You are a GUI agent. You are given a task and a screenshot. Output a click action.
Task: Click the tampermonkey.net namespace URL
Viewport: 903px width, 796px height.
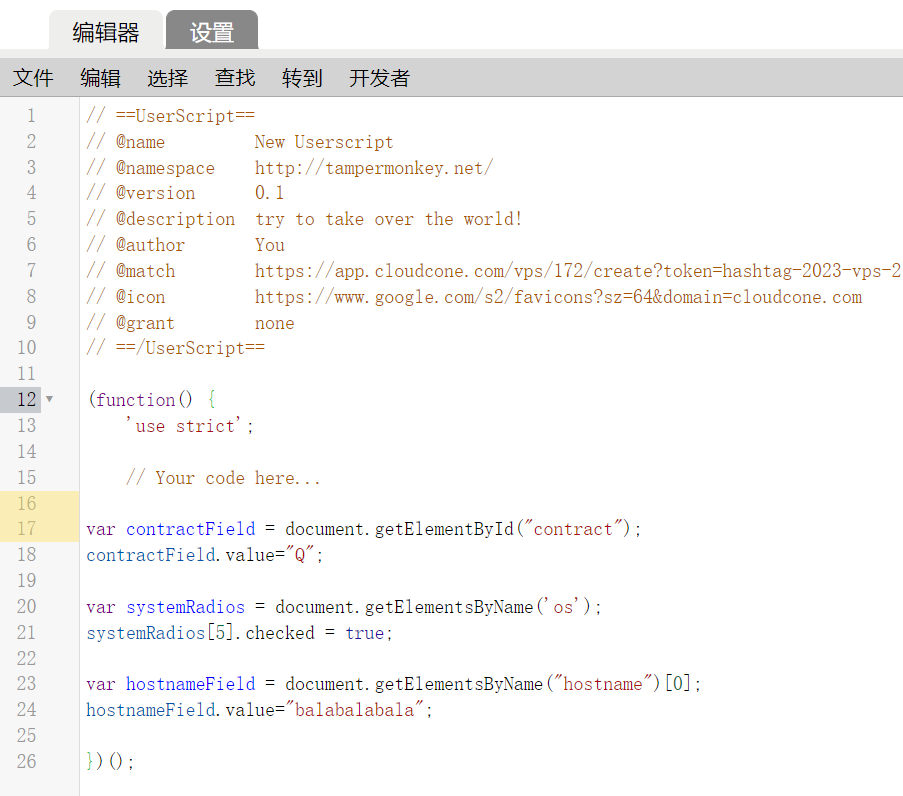click(x=373, y=168)
